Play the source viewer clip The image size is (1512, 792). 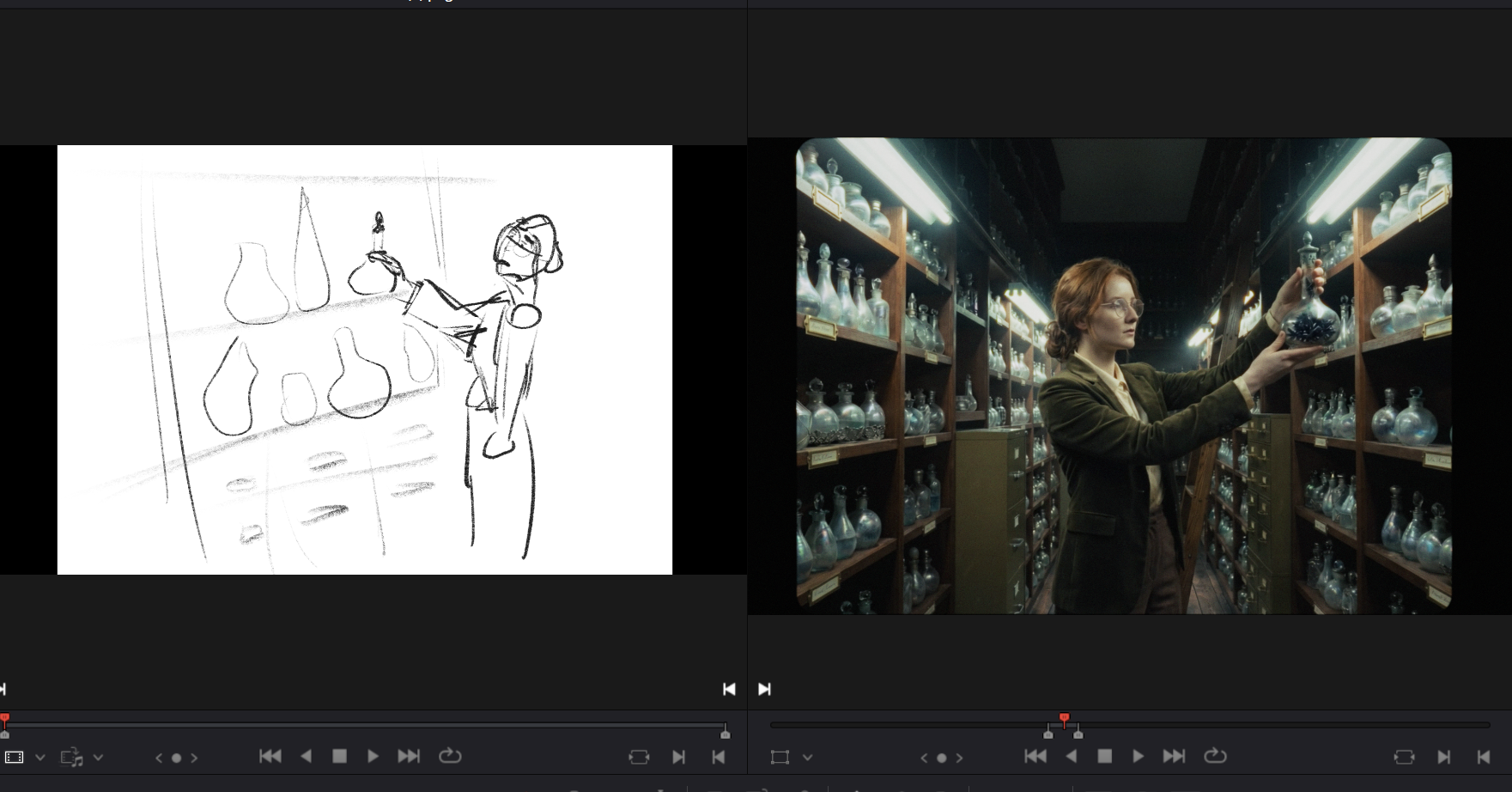[373, 757]
